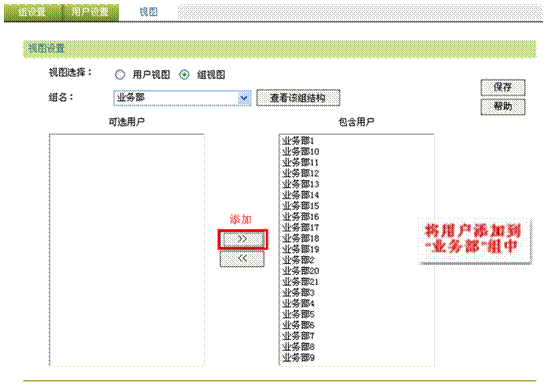547x387 pixels.
Task: Switch to the 视图 tab
Action: [x=149, y=12]
